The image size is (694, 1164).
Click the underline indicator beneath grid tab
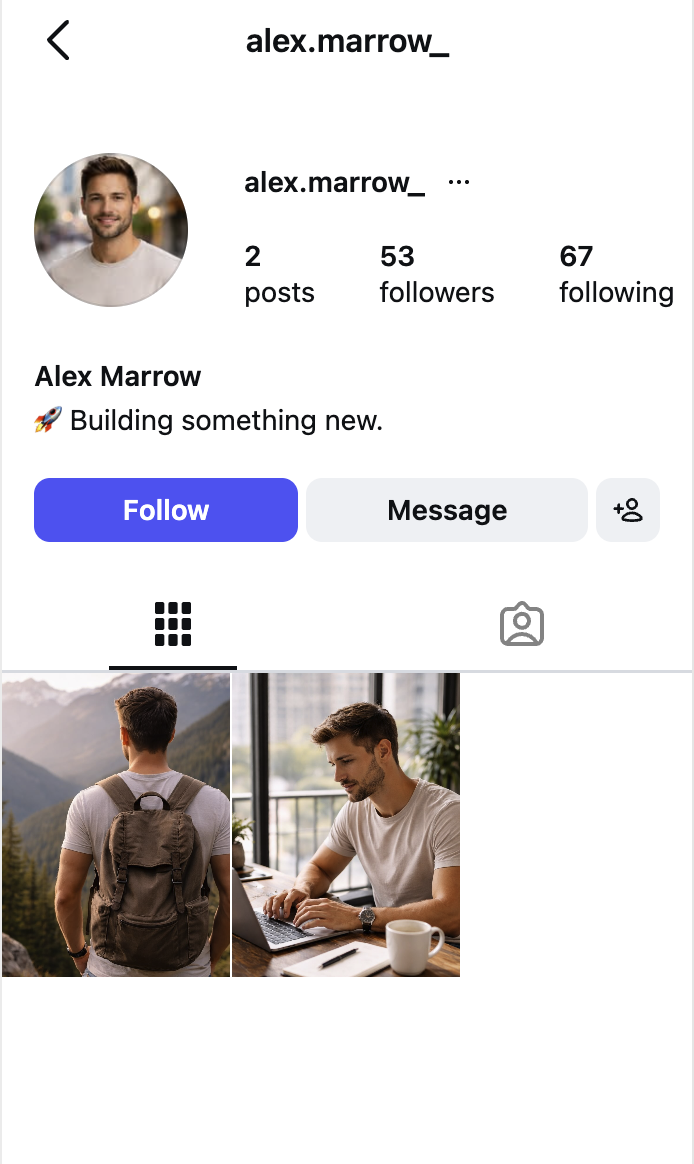[173, 667]
